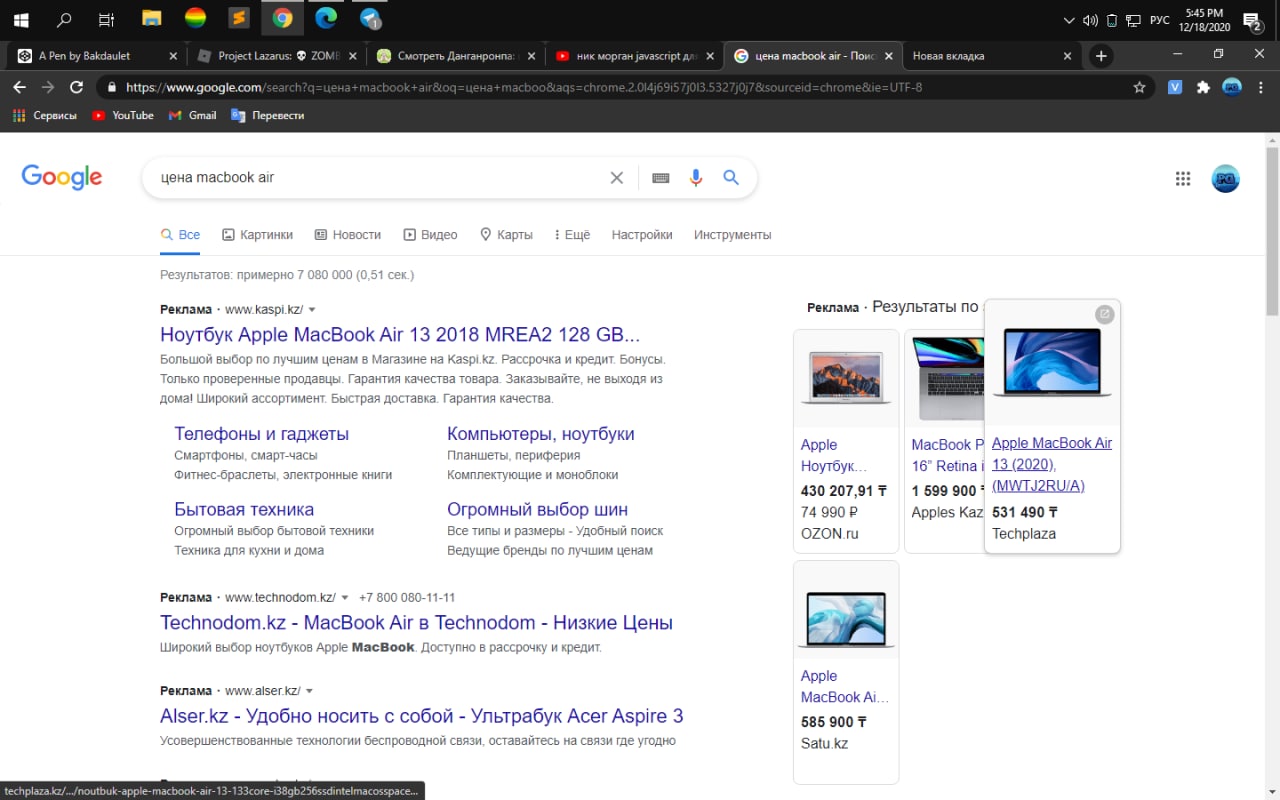Open Windows search from the taskbar
The width and height of the screenshot is (1280, 800).
point(64,18)
